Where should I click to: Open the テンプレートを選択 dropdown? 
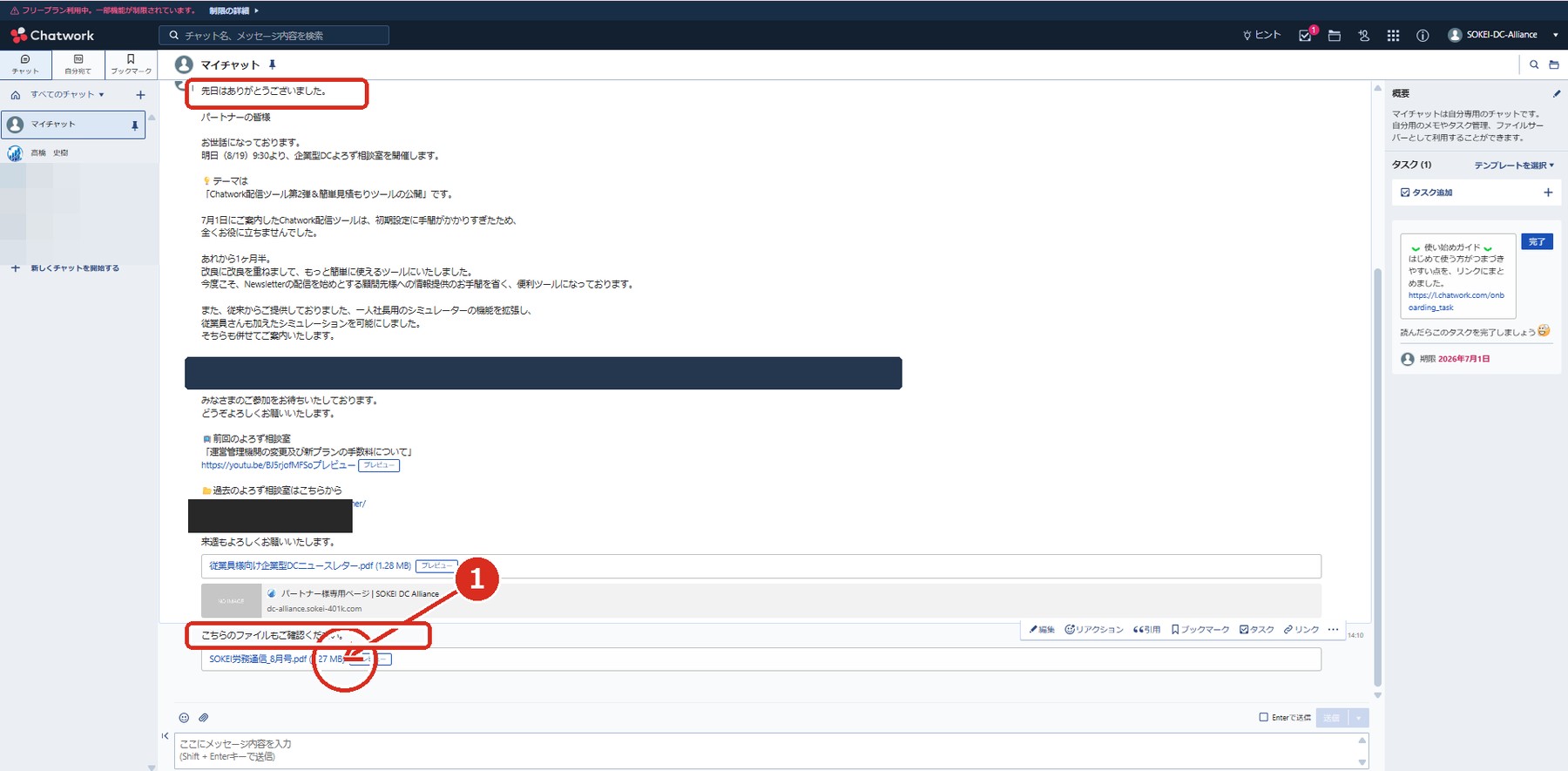point(1514,166)
